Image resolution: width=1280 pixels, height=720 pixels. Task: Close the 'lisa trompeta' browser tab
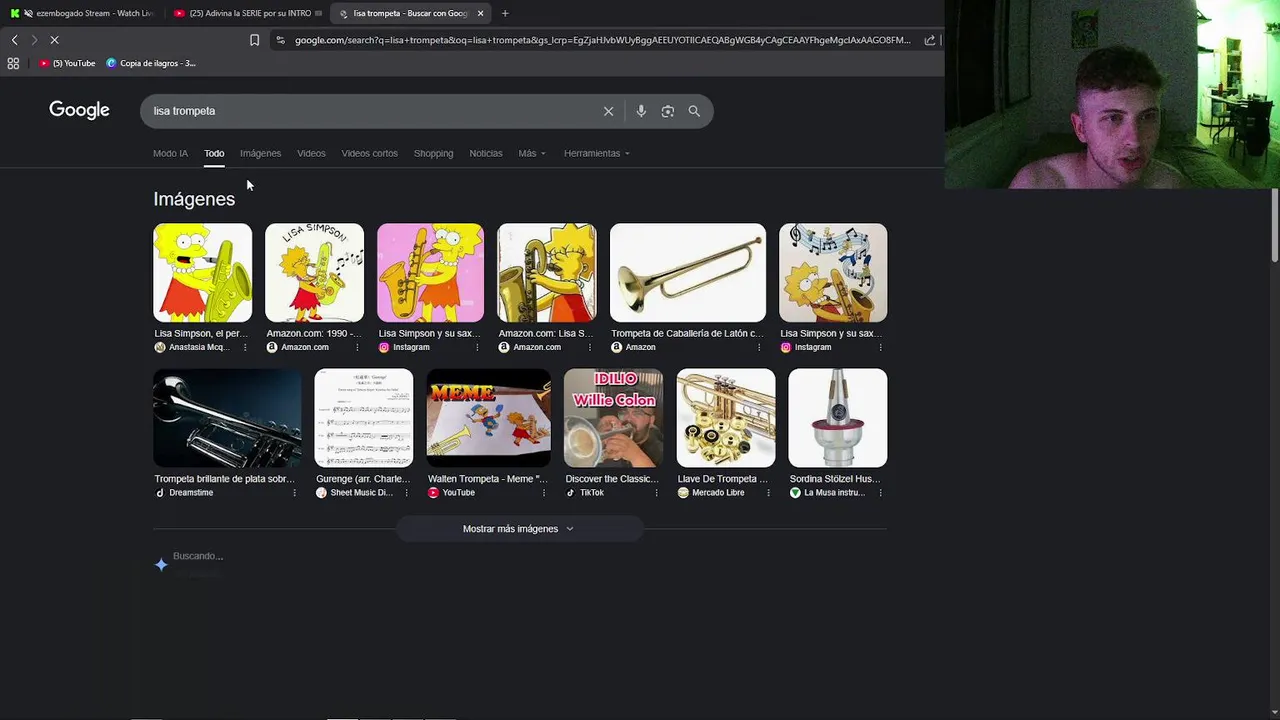click(x=480, y=13)
